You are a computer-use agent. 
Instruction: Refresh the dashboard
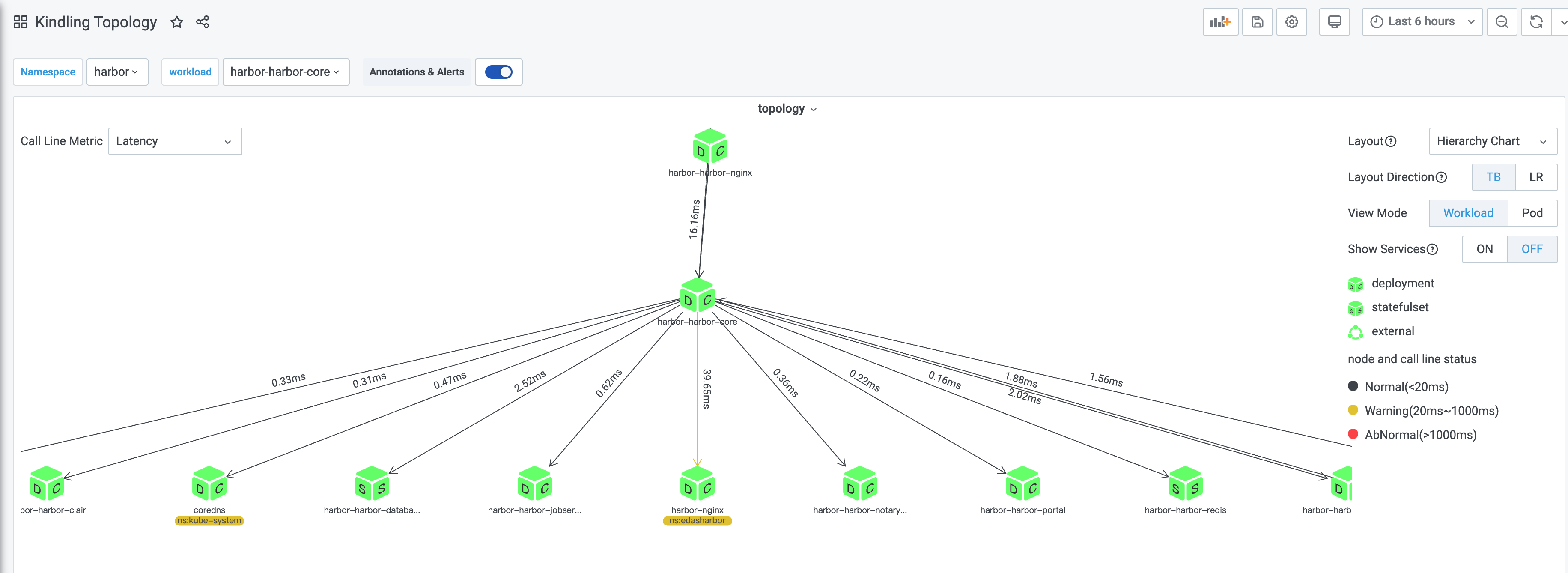pyautogui.click(x=1536, y=22)
